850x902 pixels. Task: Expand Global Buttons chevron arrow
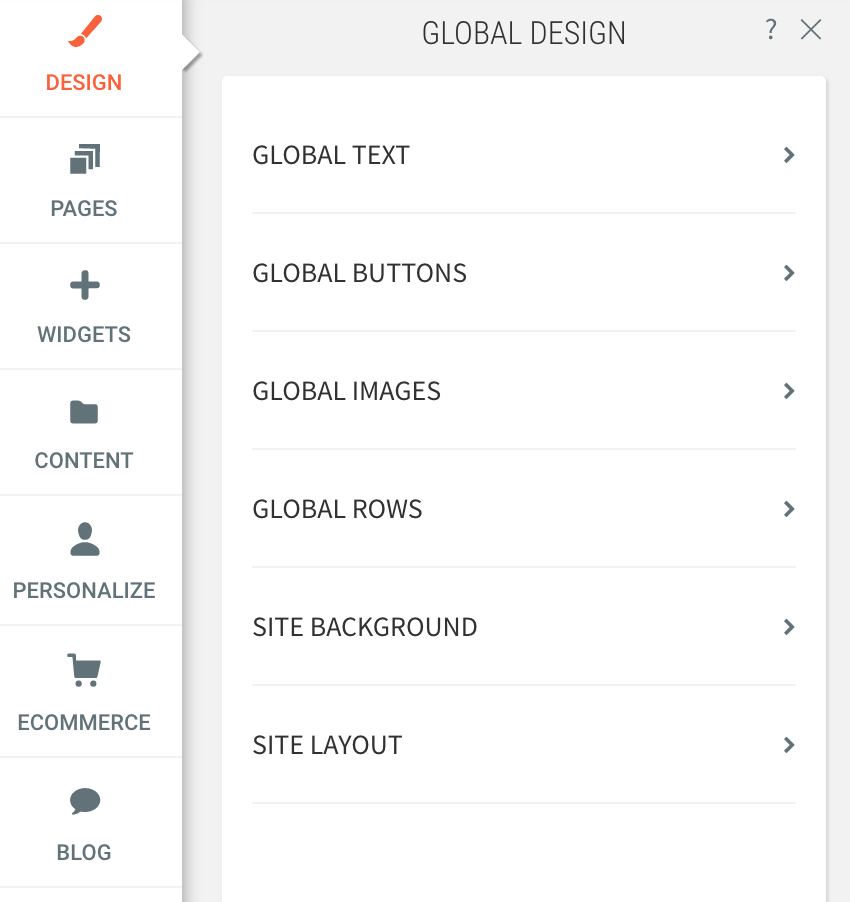coord(789,273)
